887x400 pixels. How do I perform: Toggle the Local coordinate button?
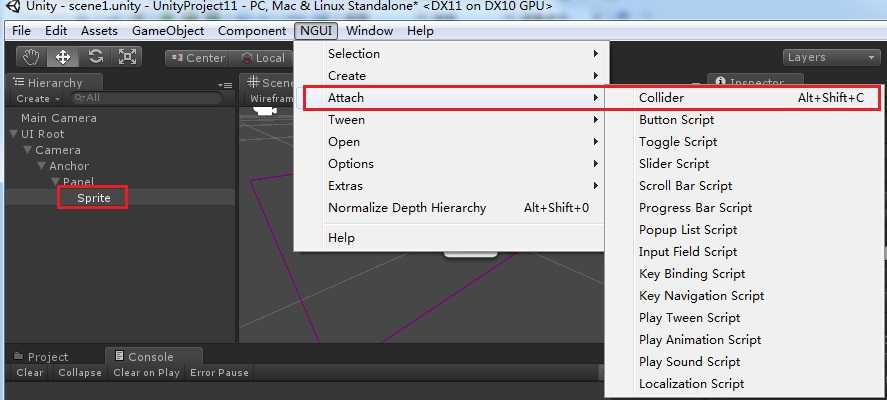click(263, 58)
